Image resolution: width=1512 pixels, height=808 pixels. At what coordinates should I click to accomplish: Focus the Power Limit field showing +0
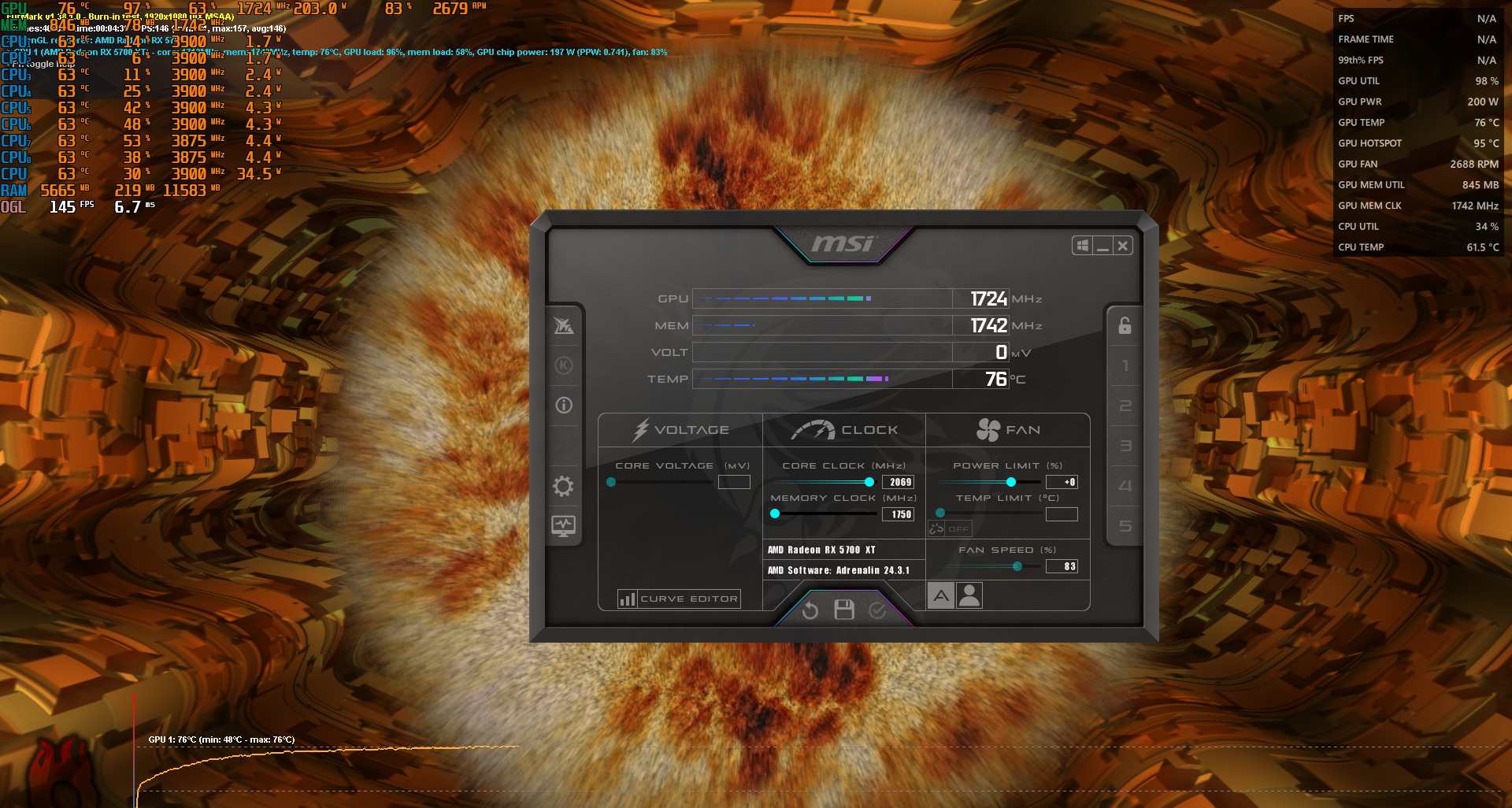pyautogui.click(x=1062, y=482)
